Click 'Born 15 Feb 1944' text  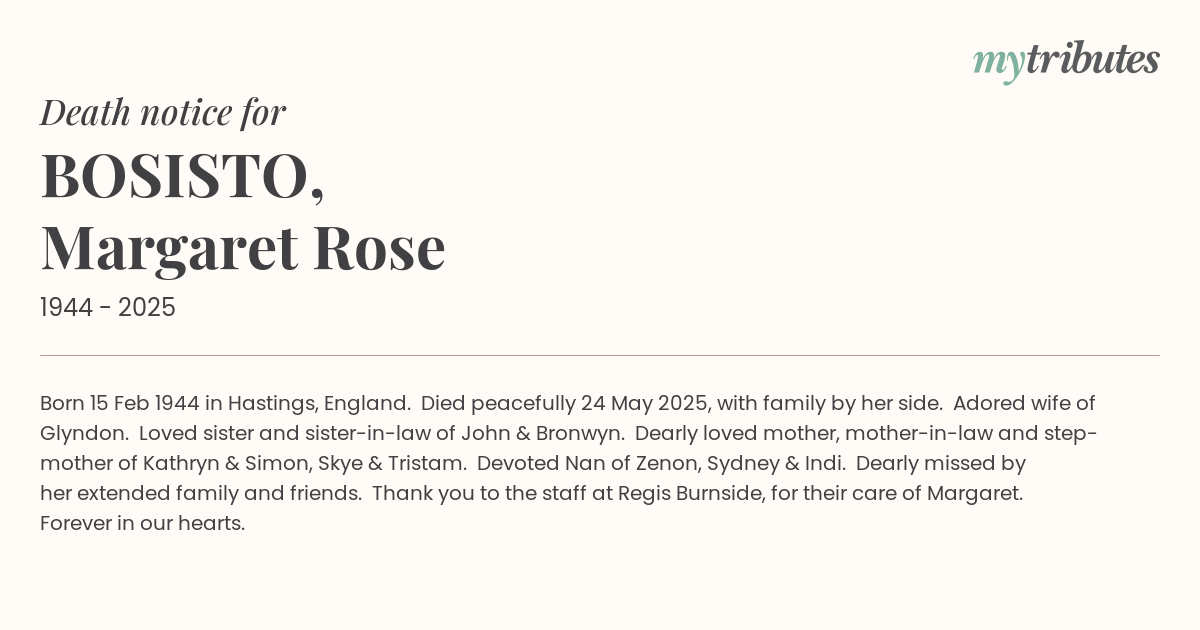[x=120, y=404]
